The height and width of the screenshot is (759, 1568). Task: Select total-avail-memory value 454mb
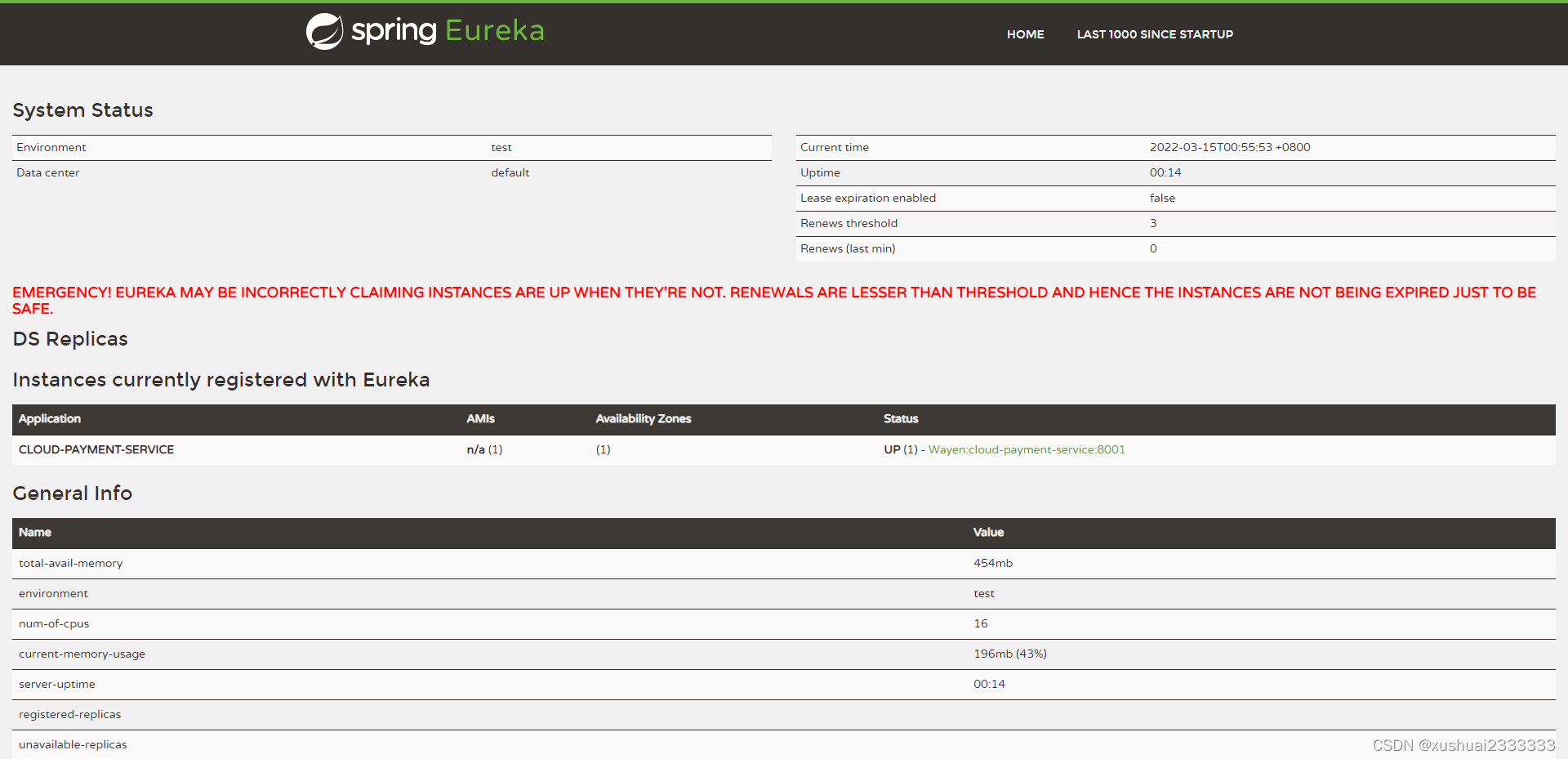[993, 563]
